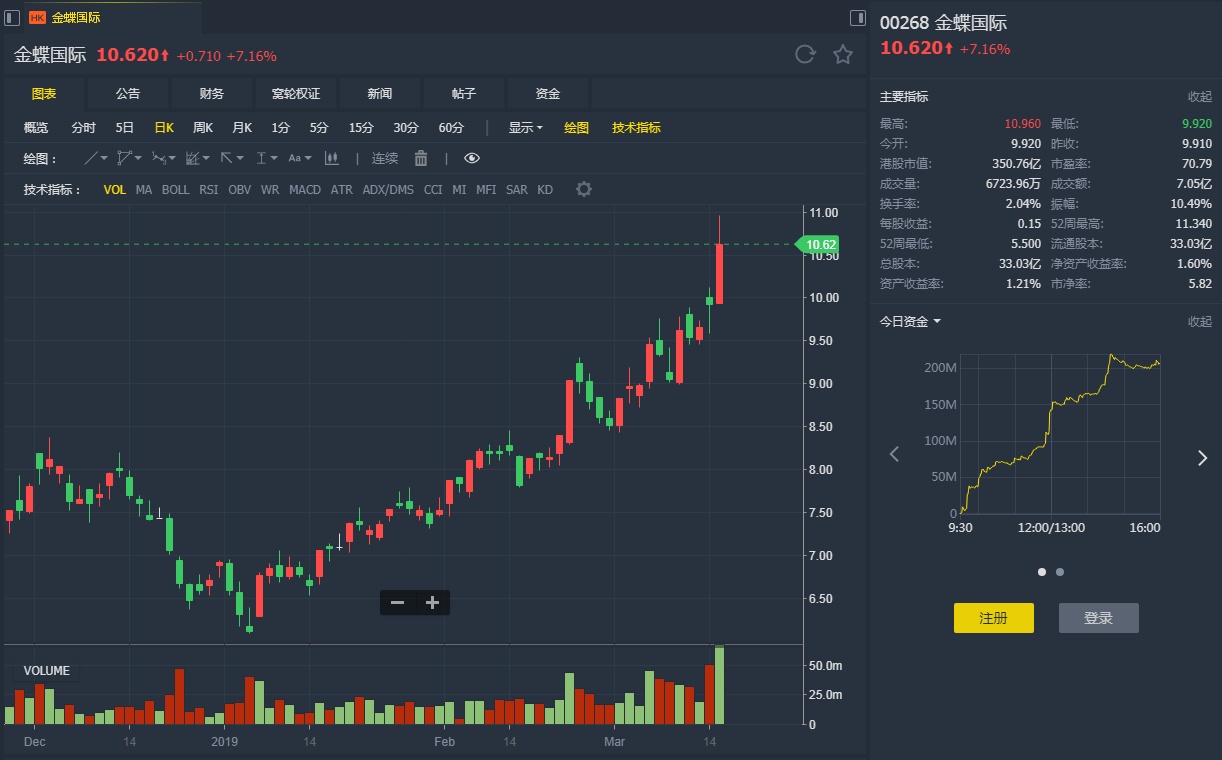1222x760 pixels.
Task: Enable the BOLL indicator
Action: (x=175, y=190)
